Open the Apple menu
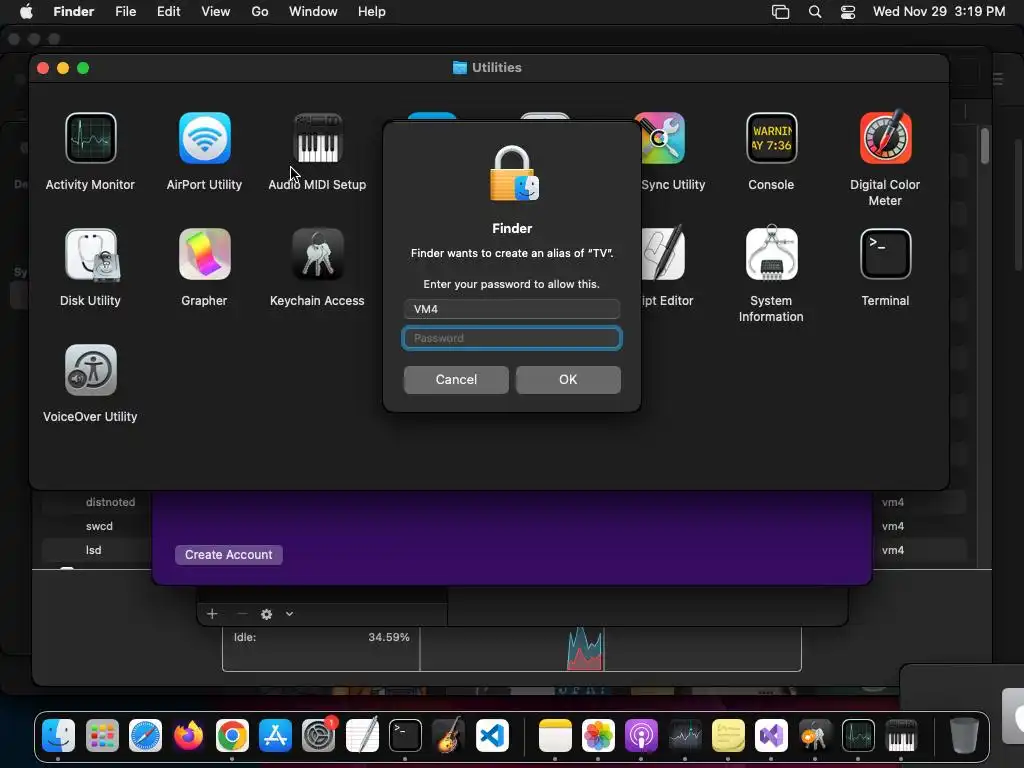Screen dimensions: 1024x768 (26, 12)
